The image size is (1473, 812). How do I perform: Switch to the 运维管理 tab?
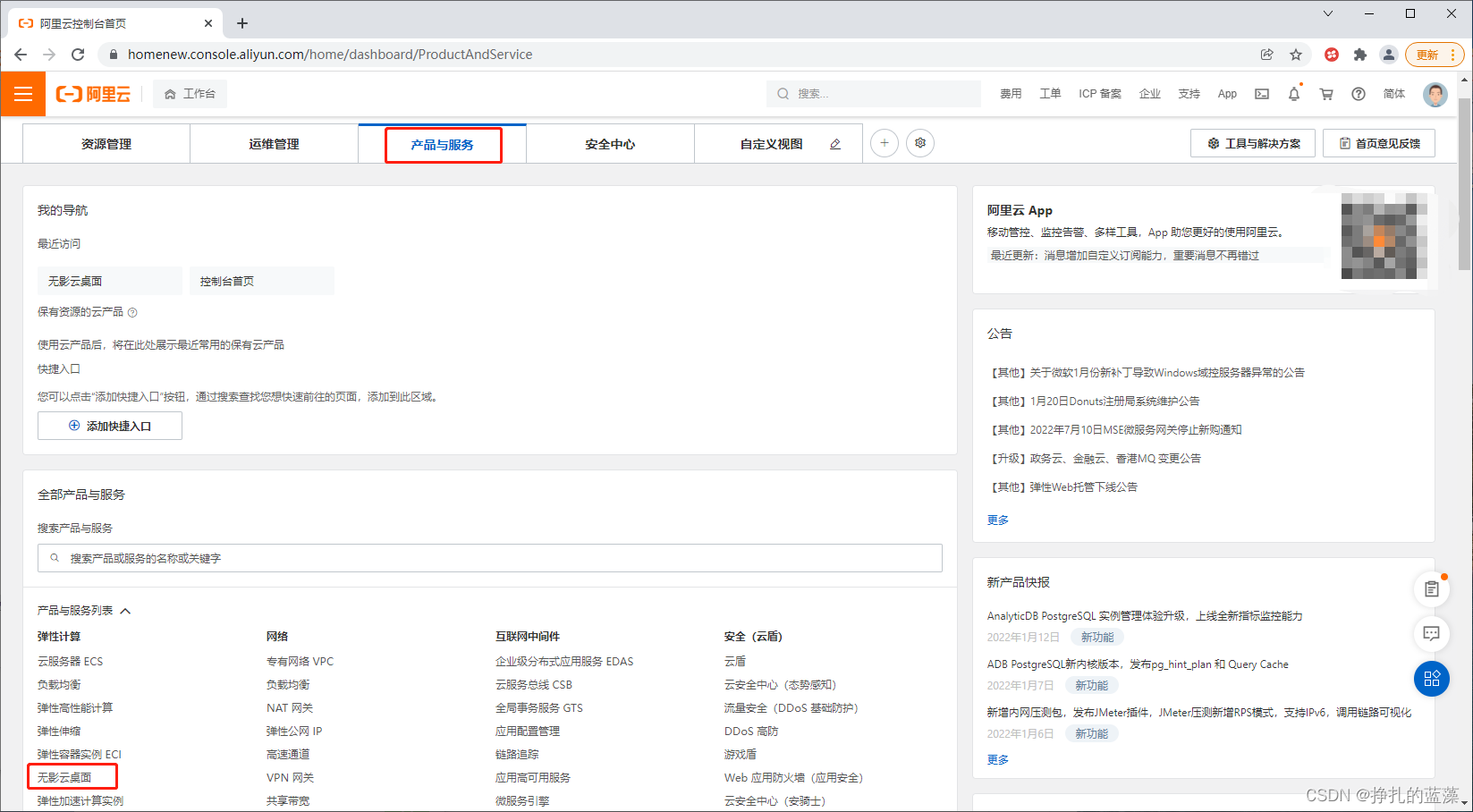coord(274,143)
